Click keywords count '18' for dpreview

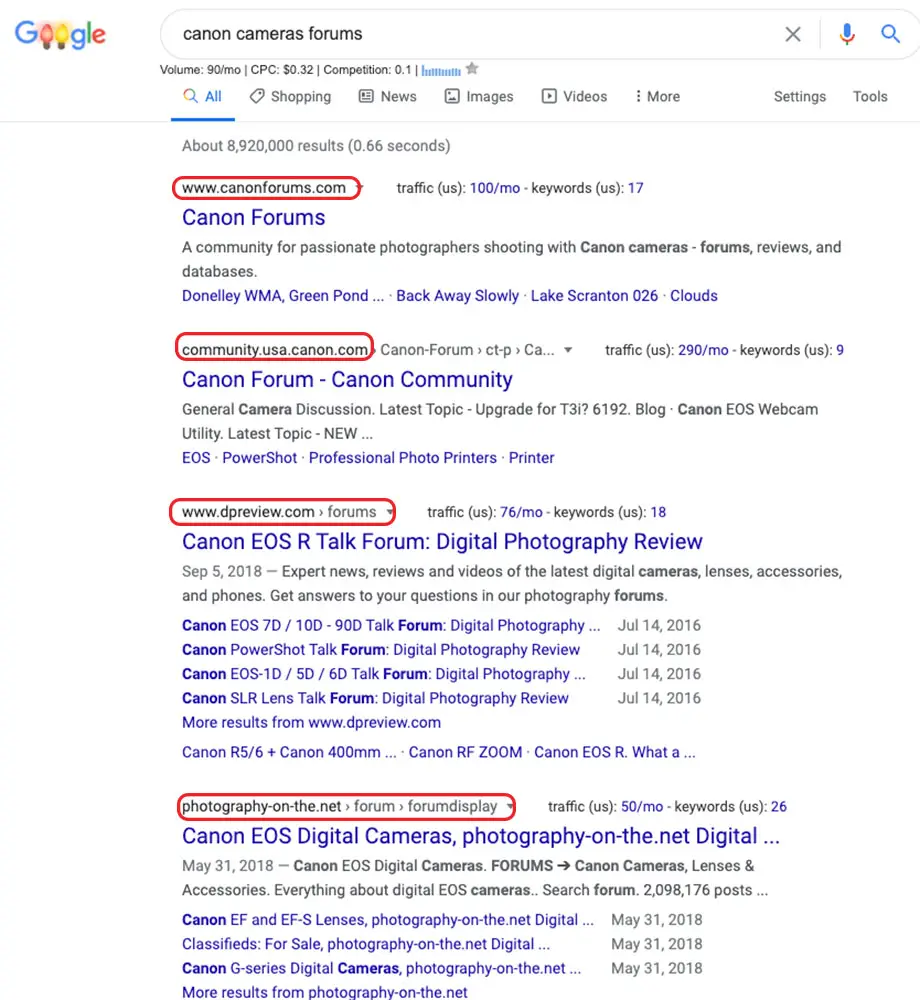658,512
